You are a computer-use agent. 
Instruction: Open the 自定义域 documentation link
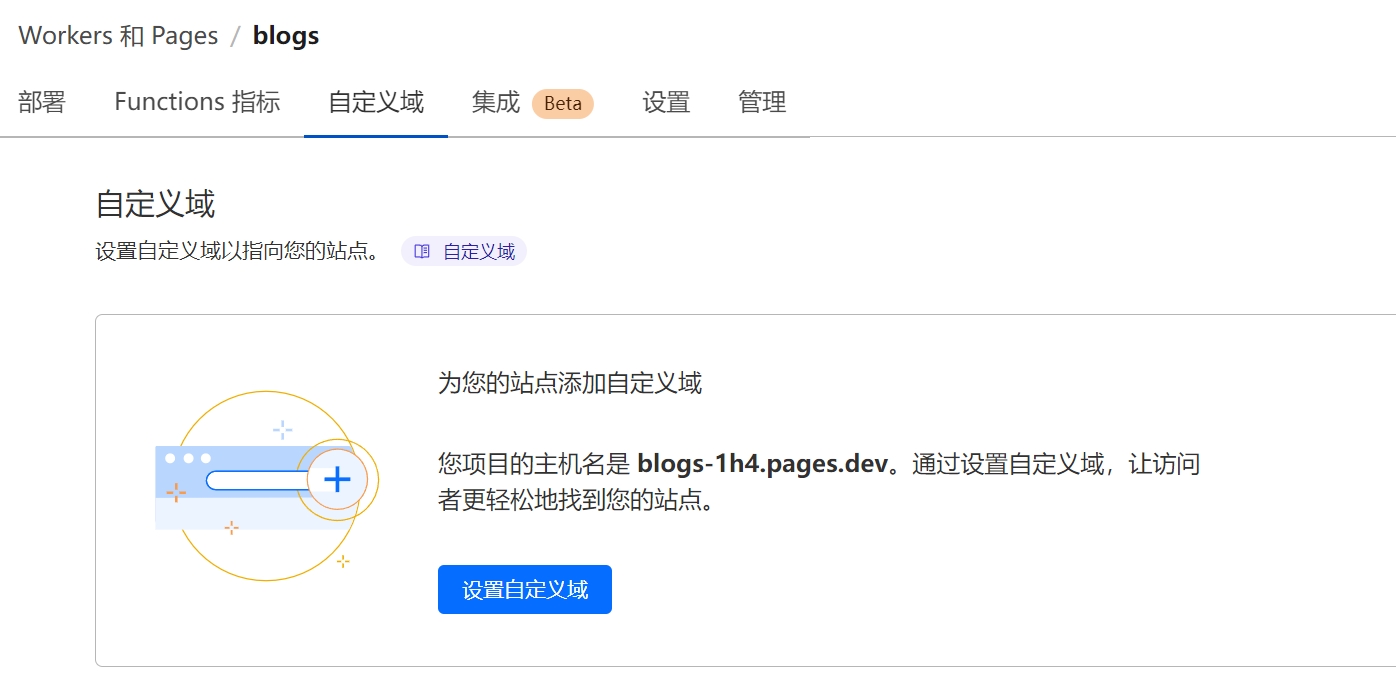click(479, 252)
